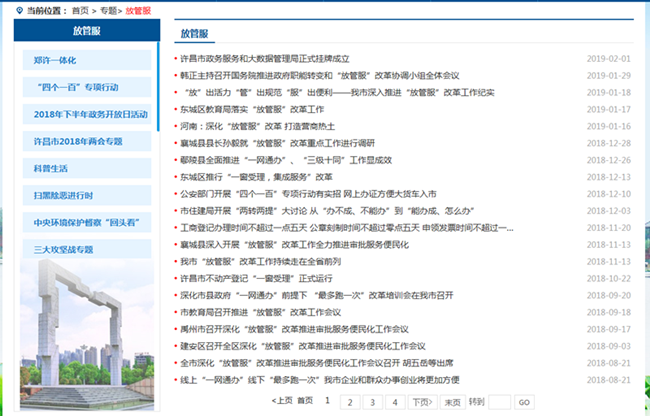Click the location pin icon in breadcrumb
650x416 pixels.
click(x=20, y=8)
